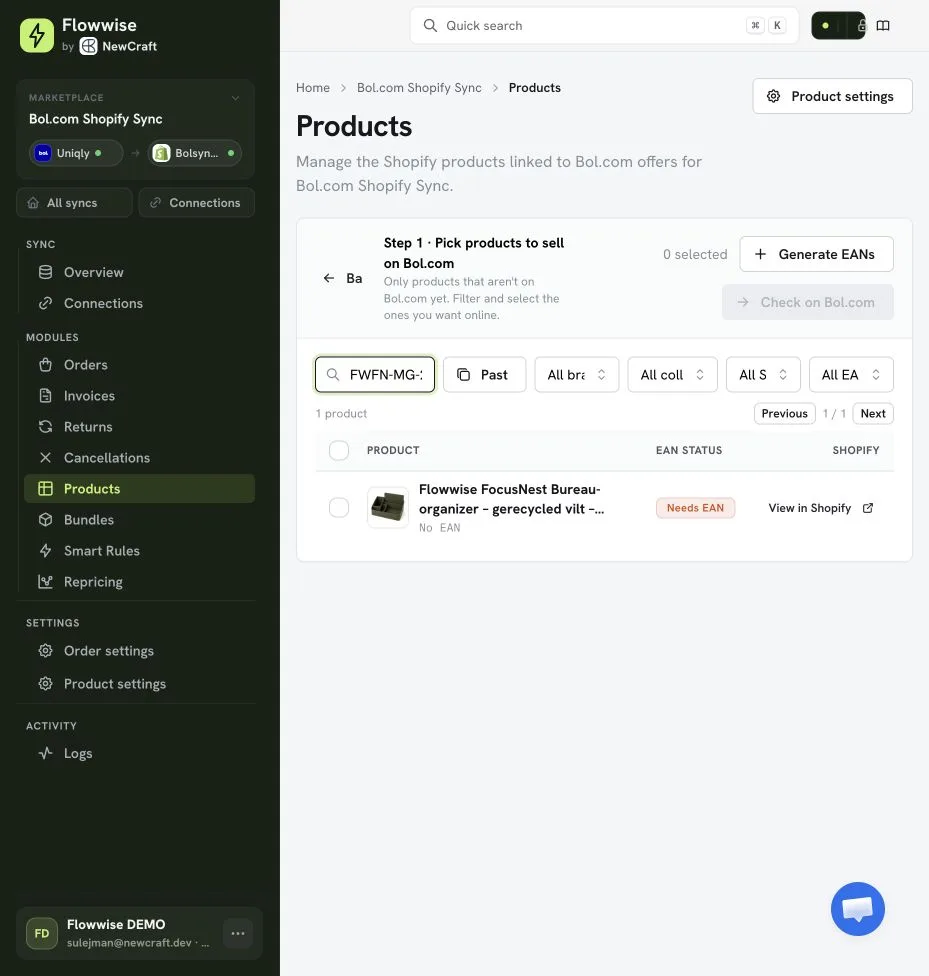Click the Order settings gear icon
The width and height of the screenshot is (929, 976).
[45, 650]
